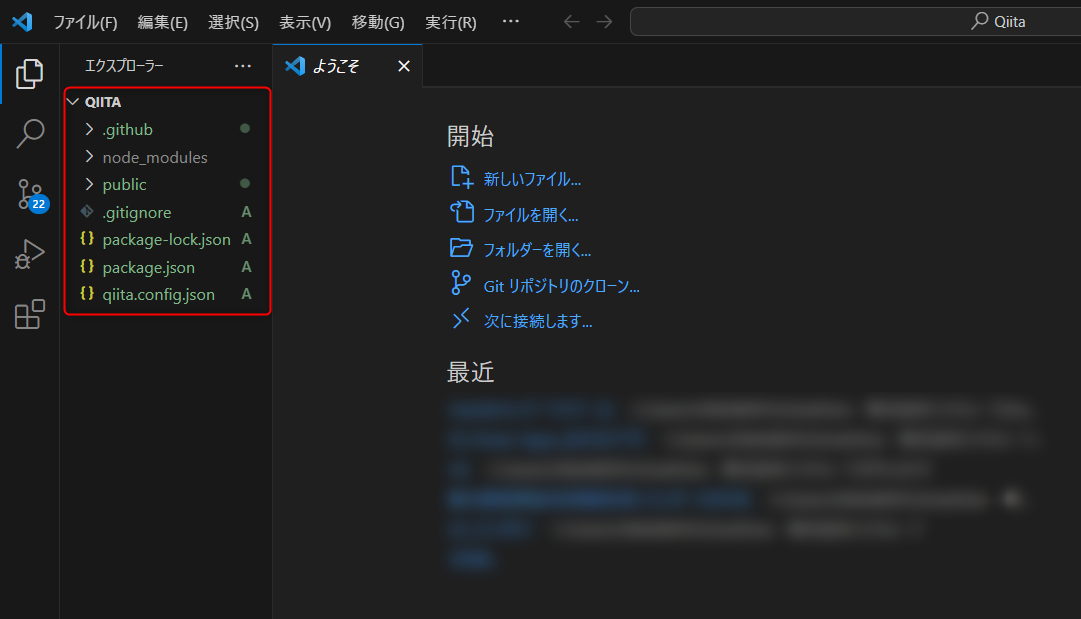This screenshot has width=1081, height=619.
Task: Click the JSON icon beside package.json
Action: coord(87,266)
